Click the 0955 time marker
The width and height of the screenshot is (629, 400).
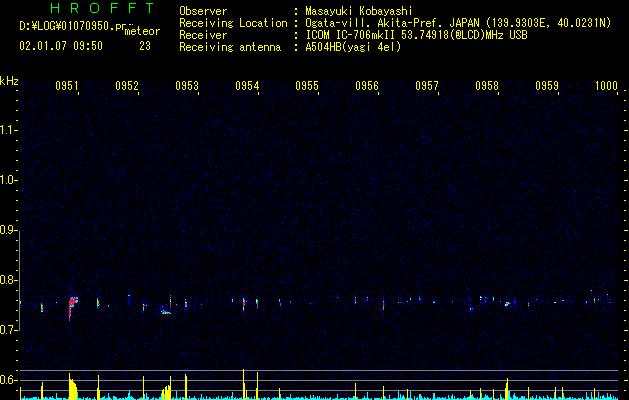307,86
